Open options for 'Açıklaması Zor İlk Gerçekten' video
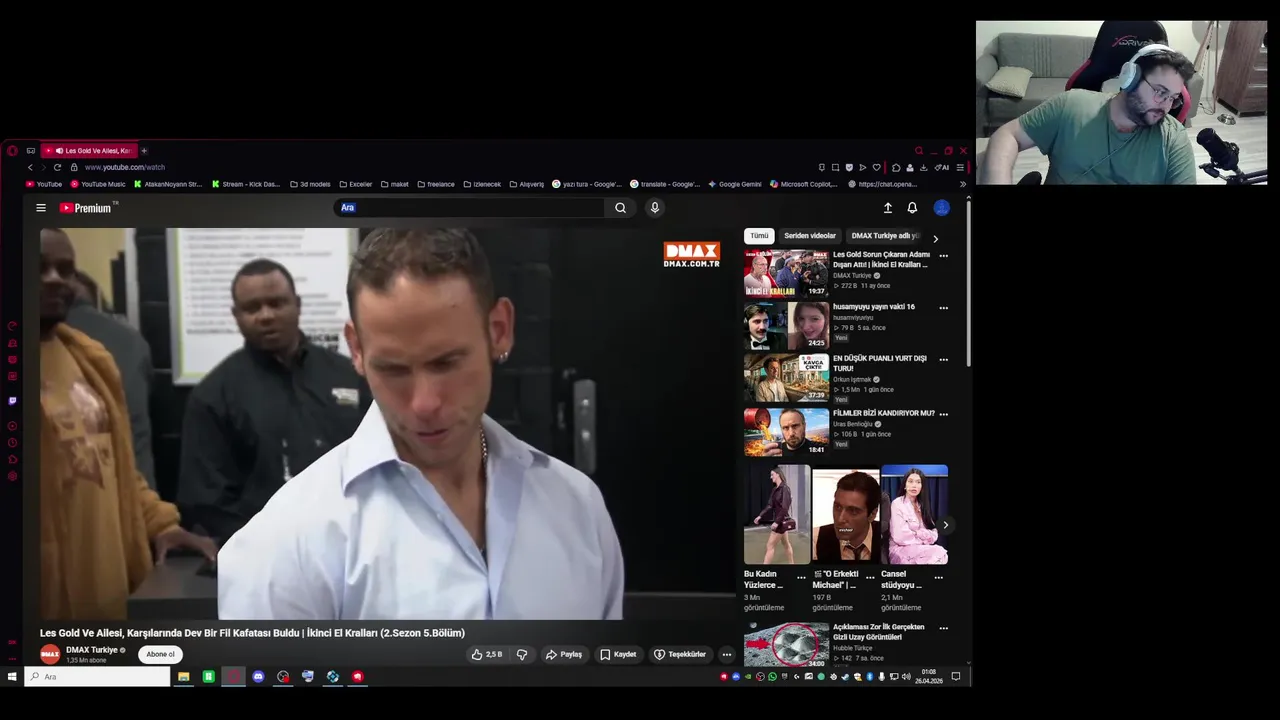 point(943,628)
